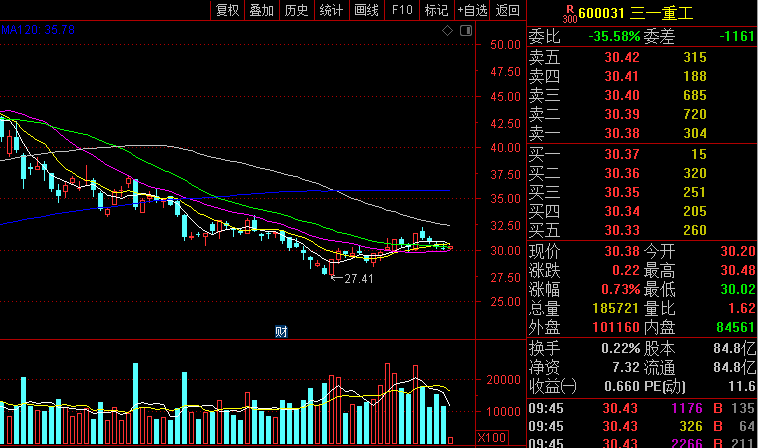This screenshot has height=448, width=758.
Task: Click PE(动) value 11.6
Action: (742, 386)
